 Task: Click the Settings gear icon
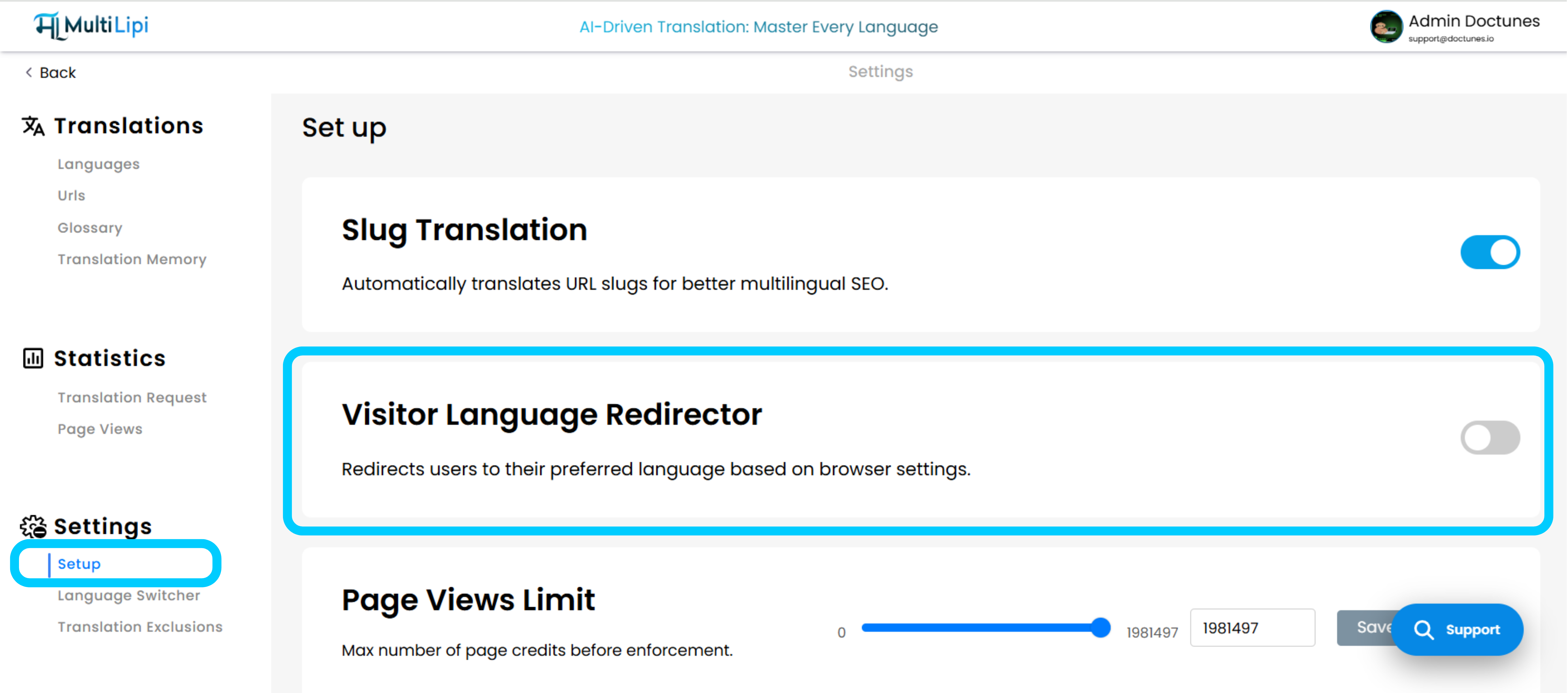(x=33, y=526)
